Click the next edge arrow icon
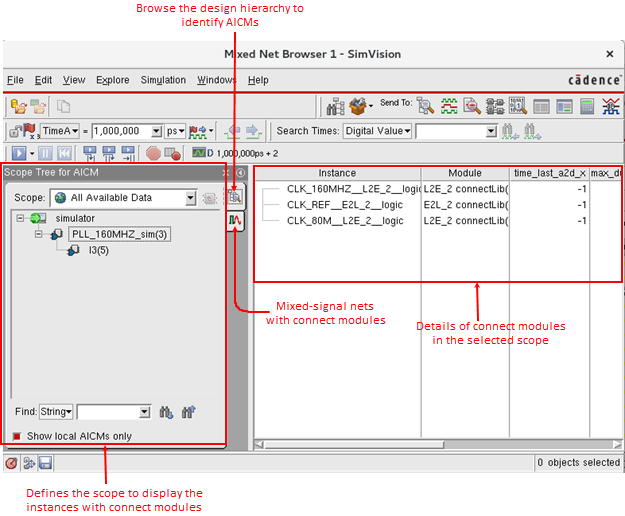The height and width of the screenshot is (516, 625). coord(254,131)
